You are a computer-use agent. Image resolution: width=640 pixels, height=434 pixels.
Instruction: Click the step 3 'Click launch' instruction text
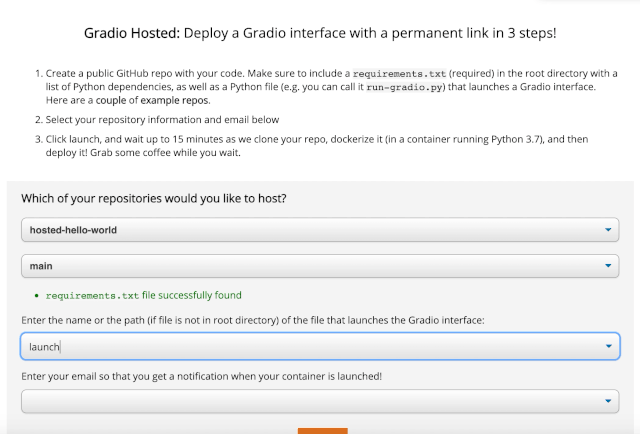(x=317, y=146)
